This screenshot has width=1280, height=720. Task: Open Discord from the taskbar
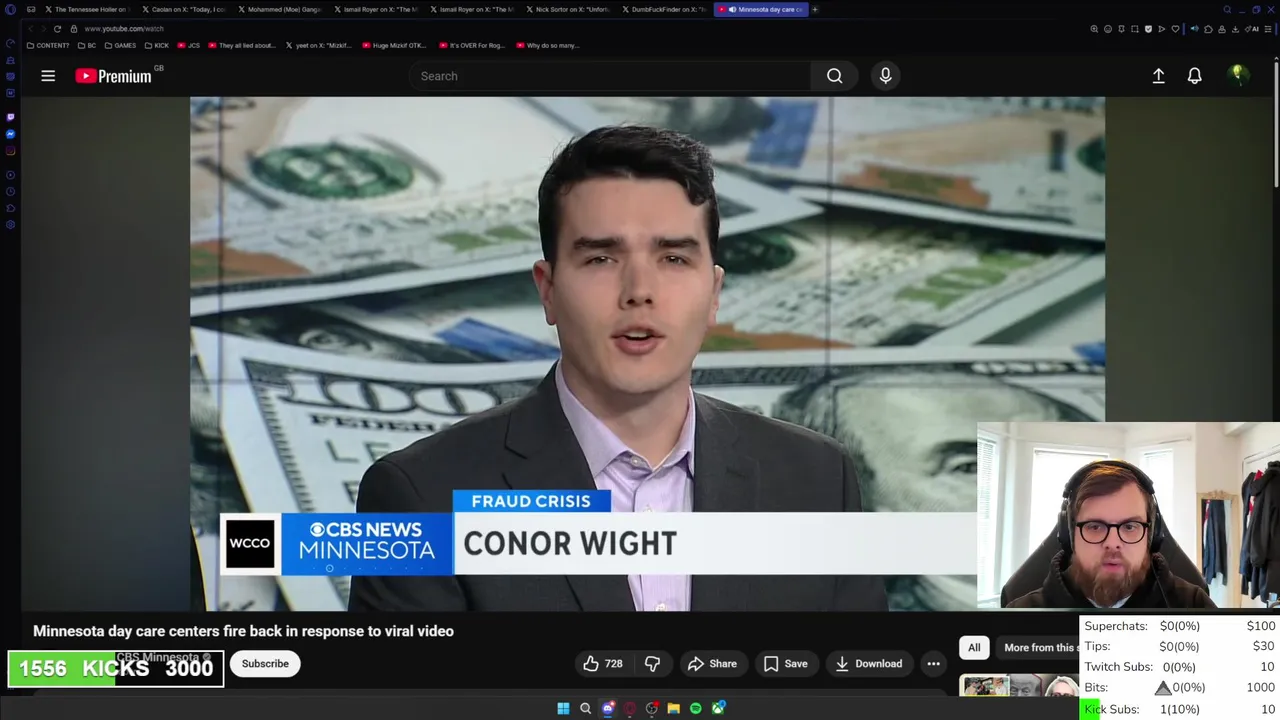tap(607, 708)
